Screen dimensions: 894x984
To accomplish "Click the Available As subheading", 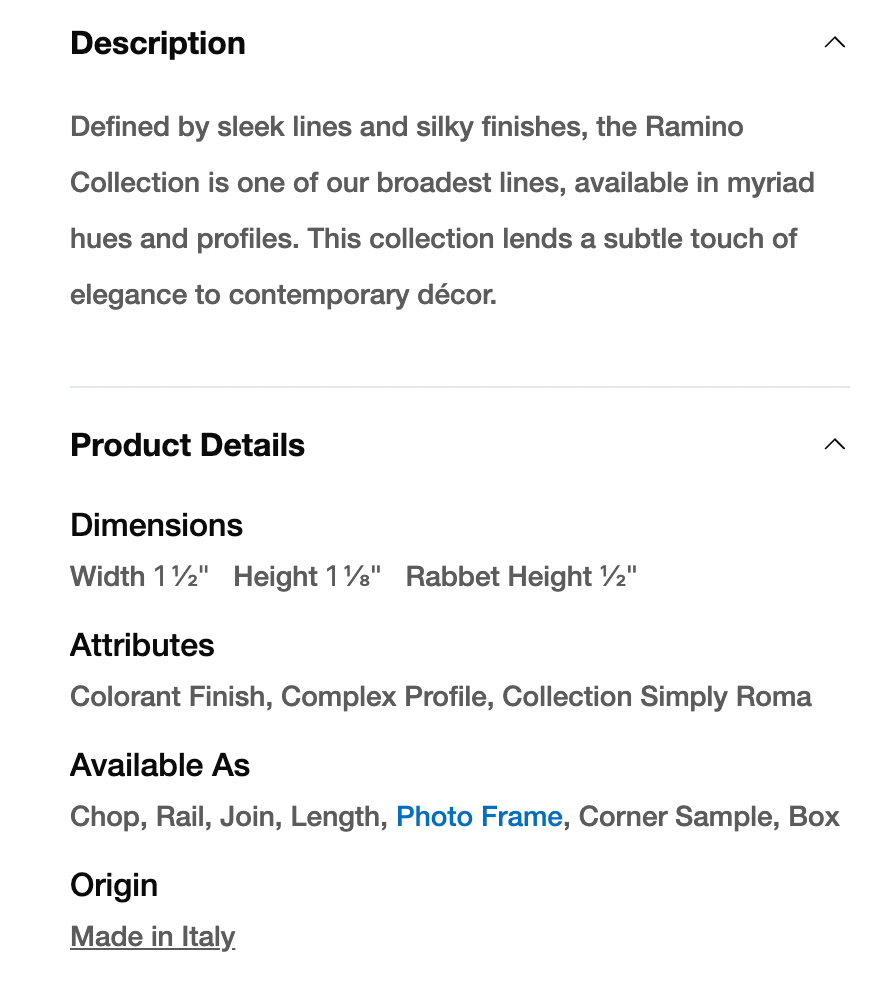I will tap(160, 765).
